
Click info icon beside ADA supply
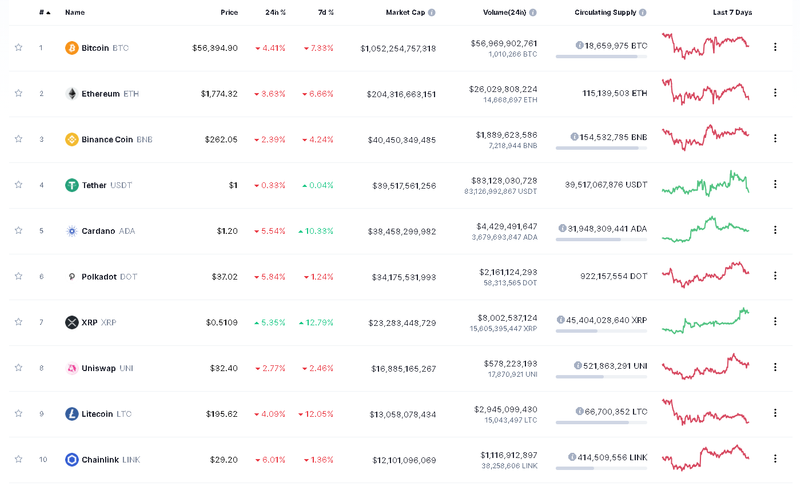(562, 228)
